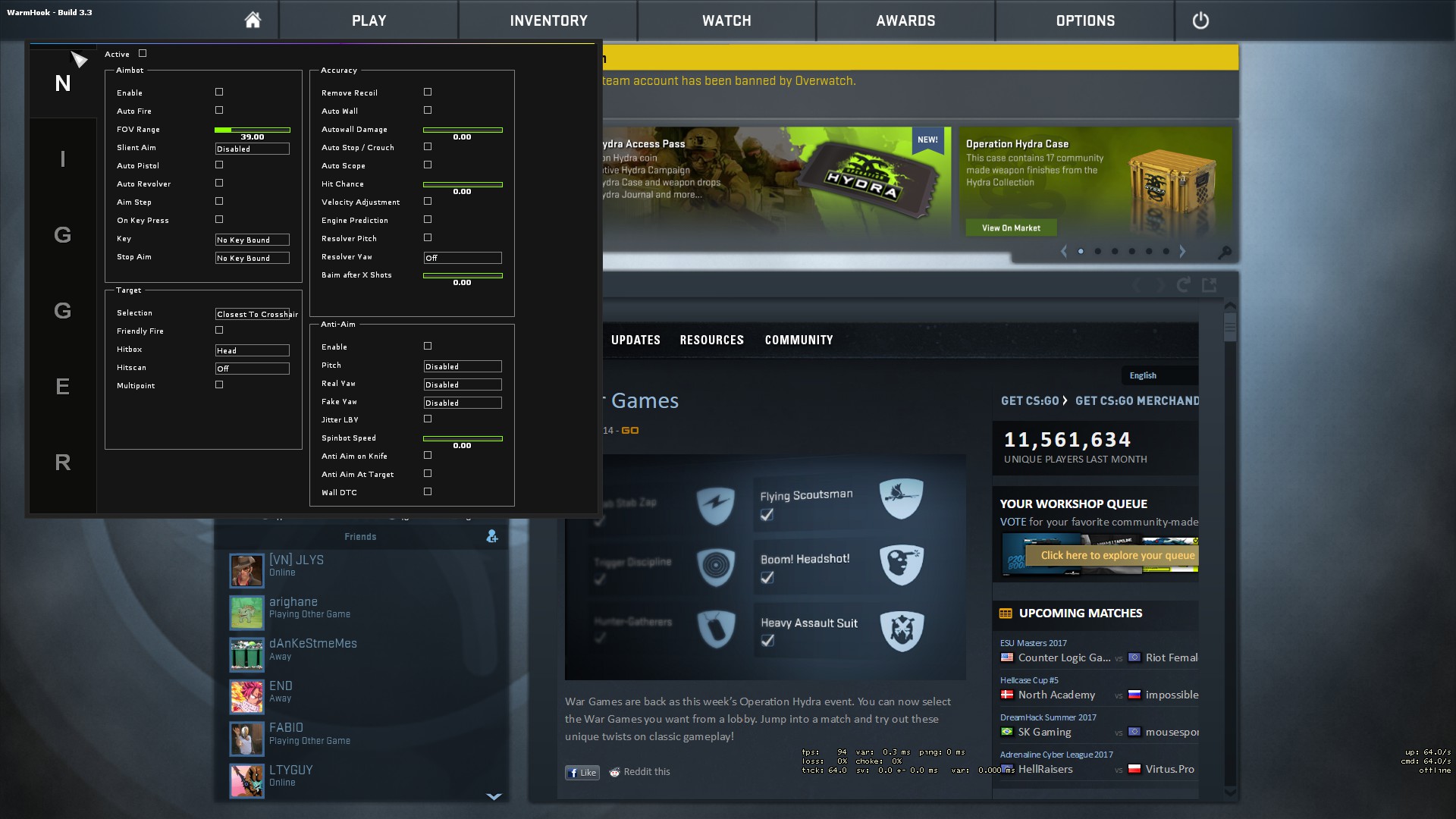1456x819 pixels.
Task: Toggle Jitter LBY checkbox
Action: (x=428, y=419)
